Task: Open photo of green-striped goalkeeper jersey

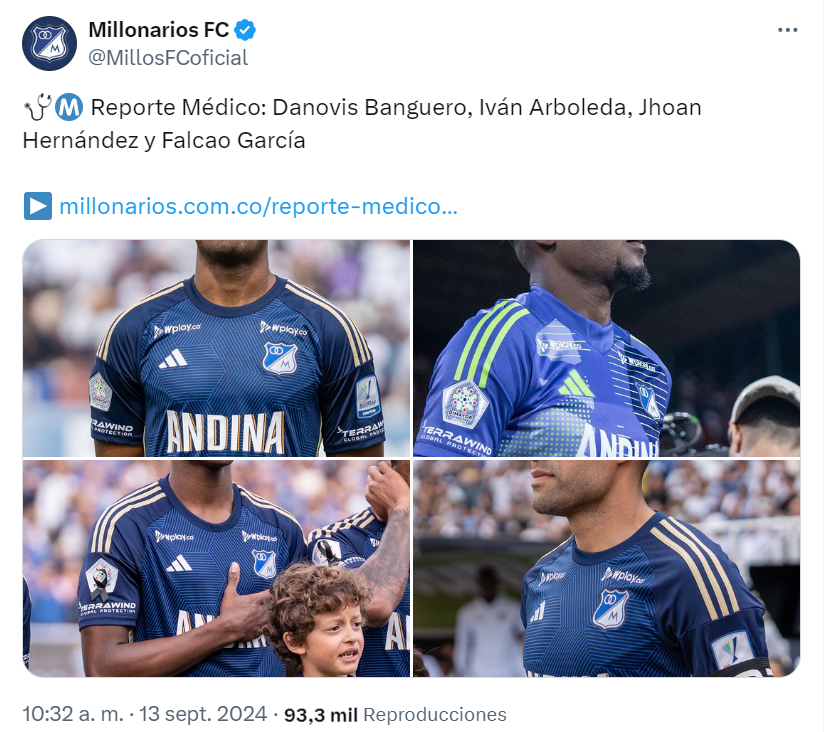Action: coord(607,349)
